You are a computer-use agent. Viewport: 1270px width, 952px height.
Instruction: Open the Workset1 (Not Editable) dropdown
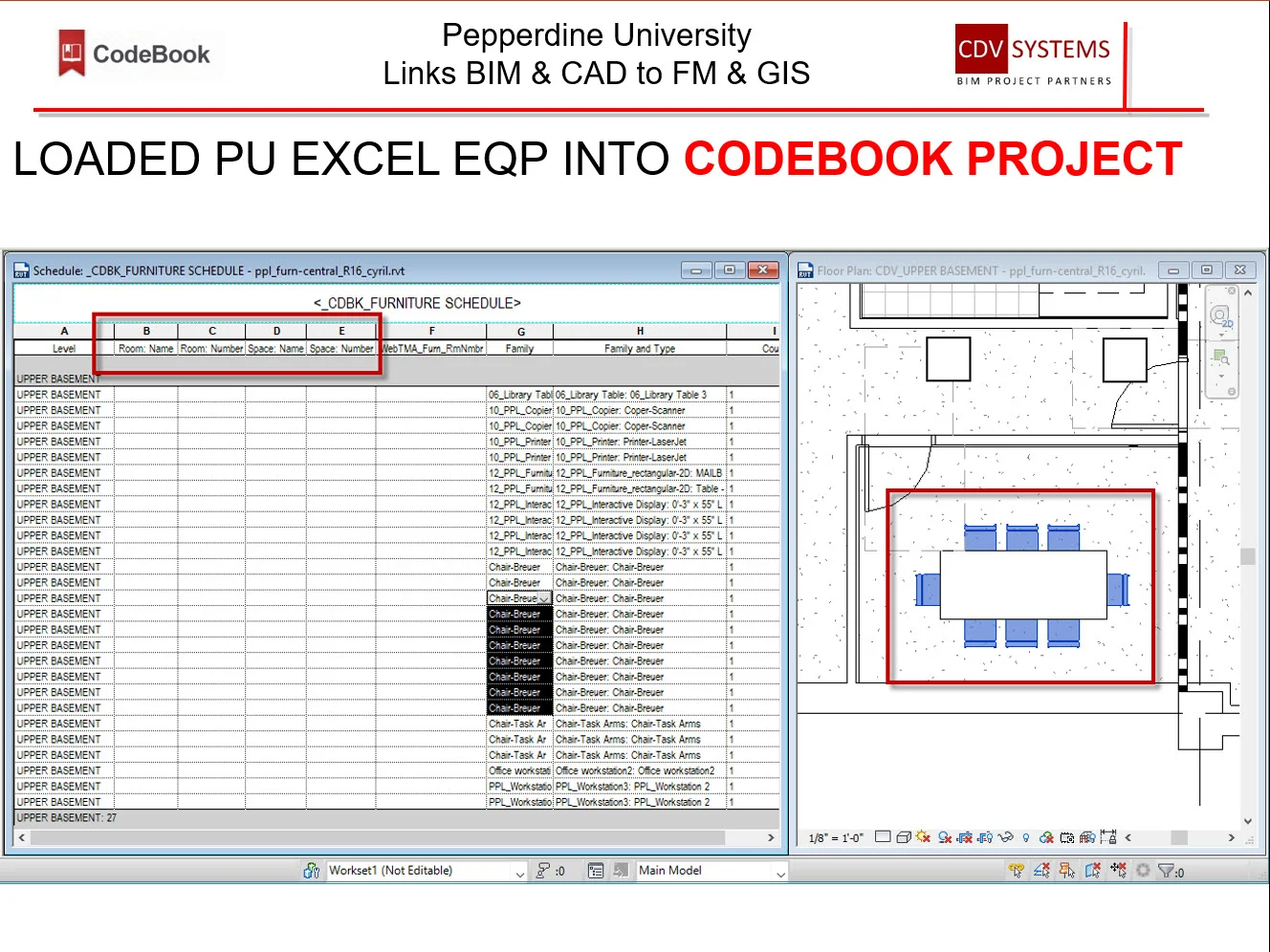click(x=427, y=871)
